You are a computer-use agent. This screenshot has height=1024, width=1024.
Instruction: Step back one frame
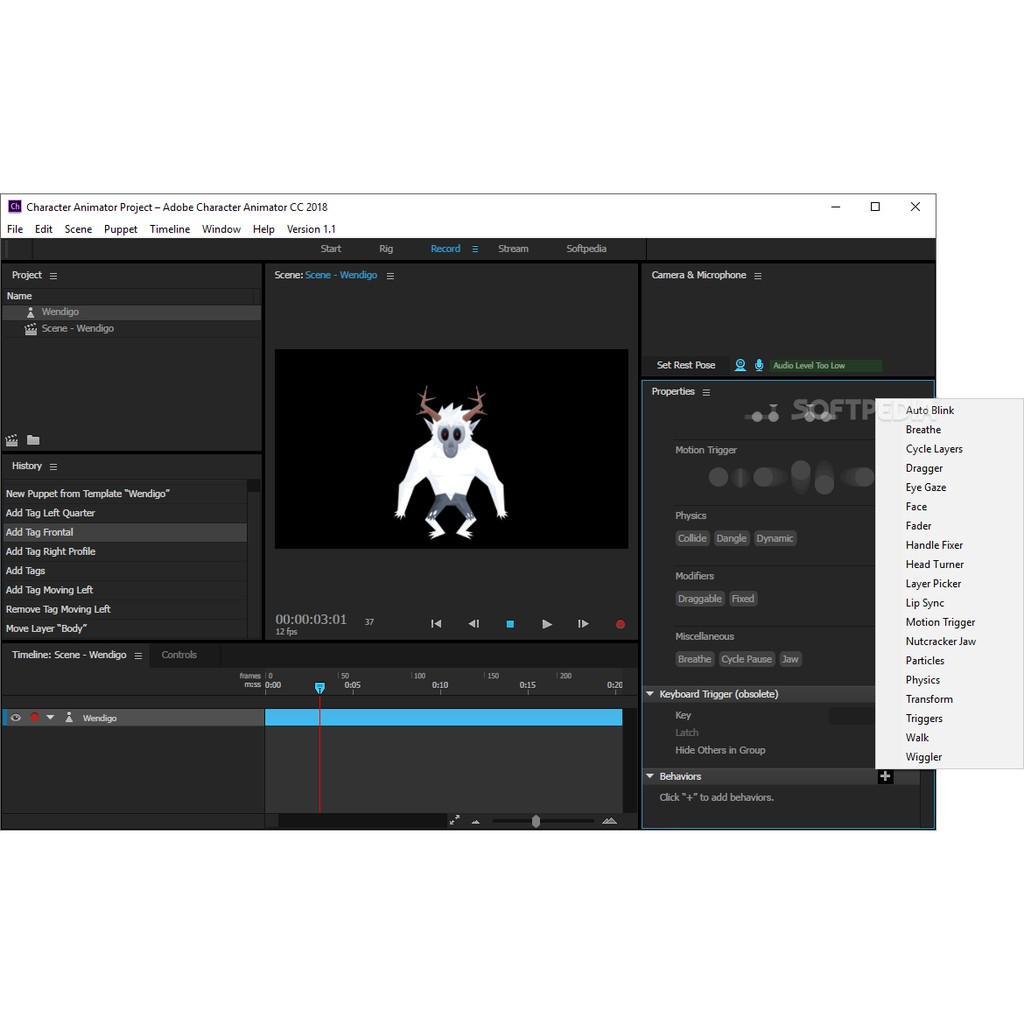pos(473,624)
